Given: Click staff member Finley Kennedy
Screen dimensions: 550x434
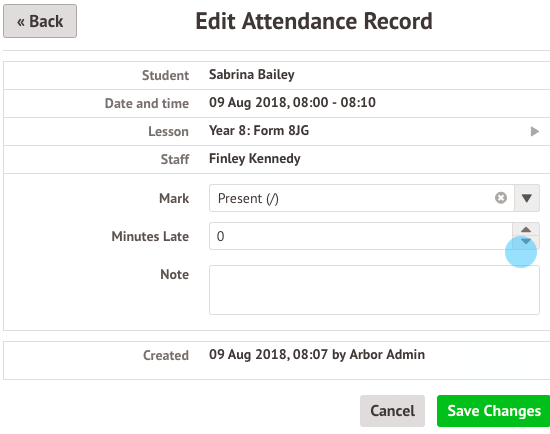Looking at the screenshot, I should [255, 159].
